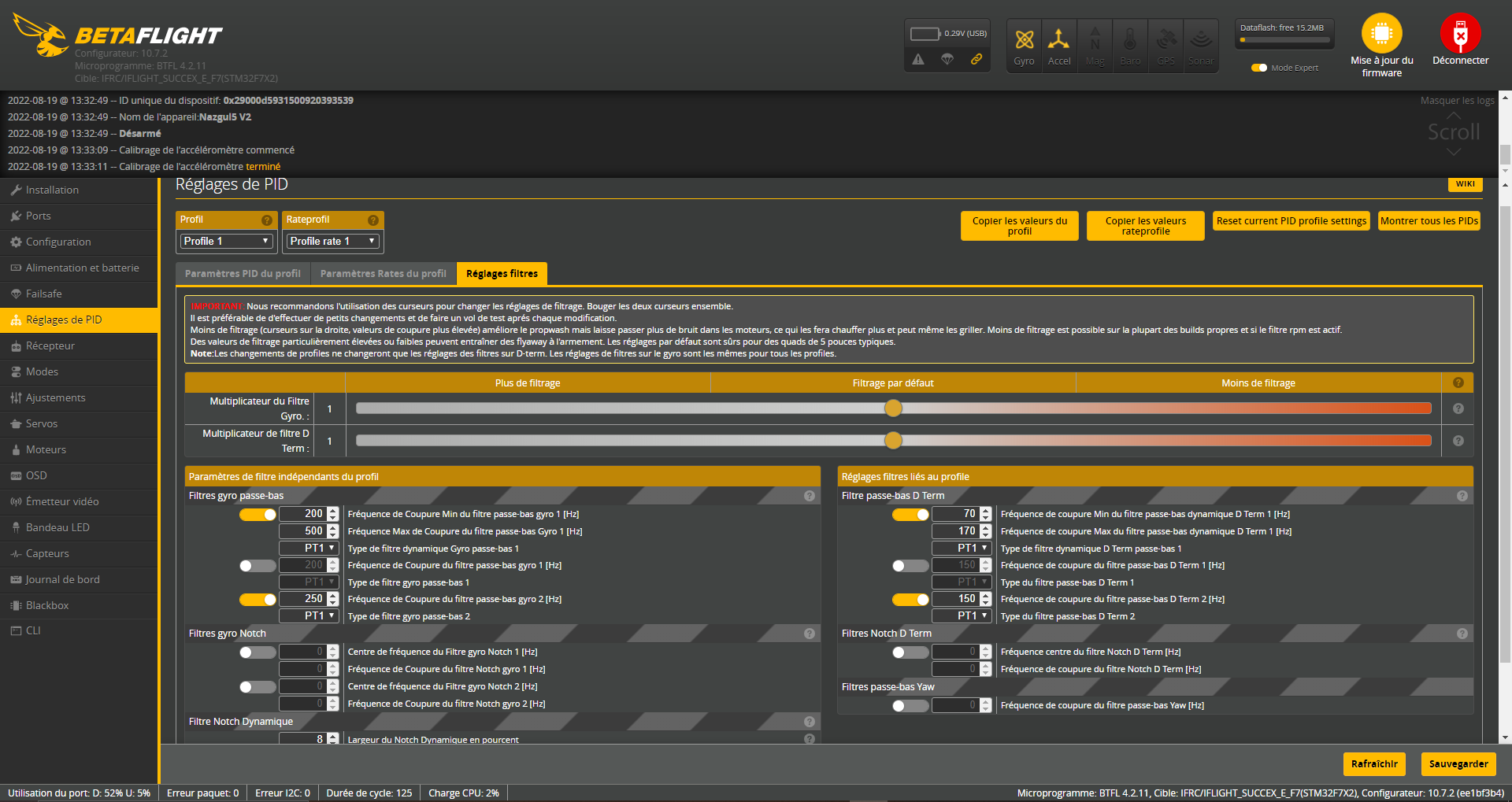Click the help icon beside Rateprofil

point(373,220)
